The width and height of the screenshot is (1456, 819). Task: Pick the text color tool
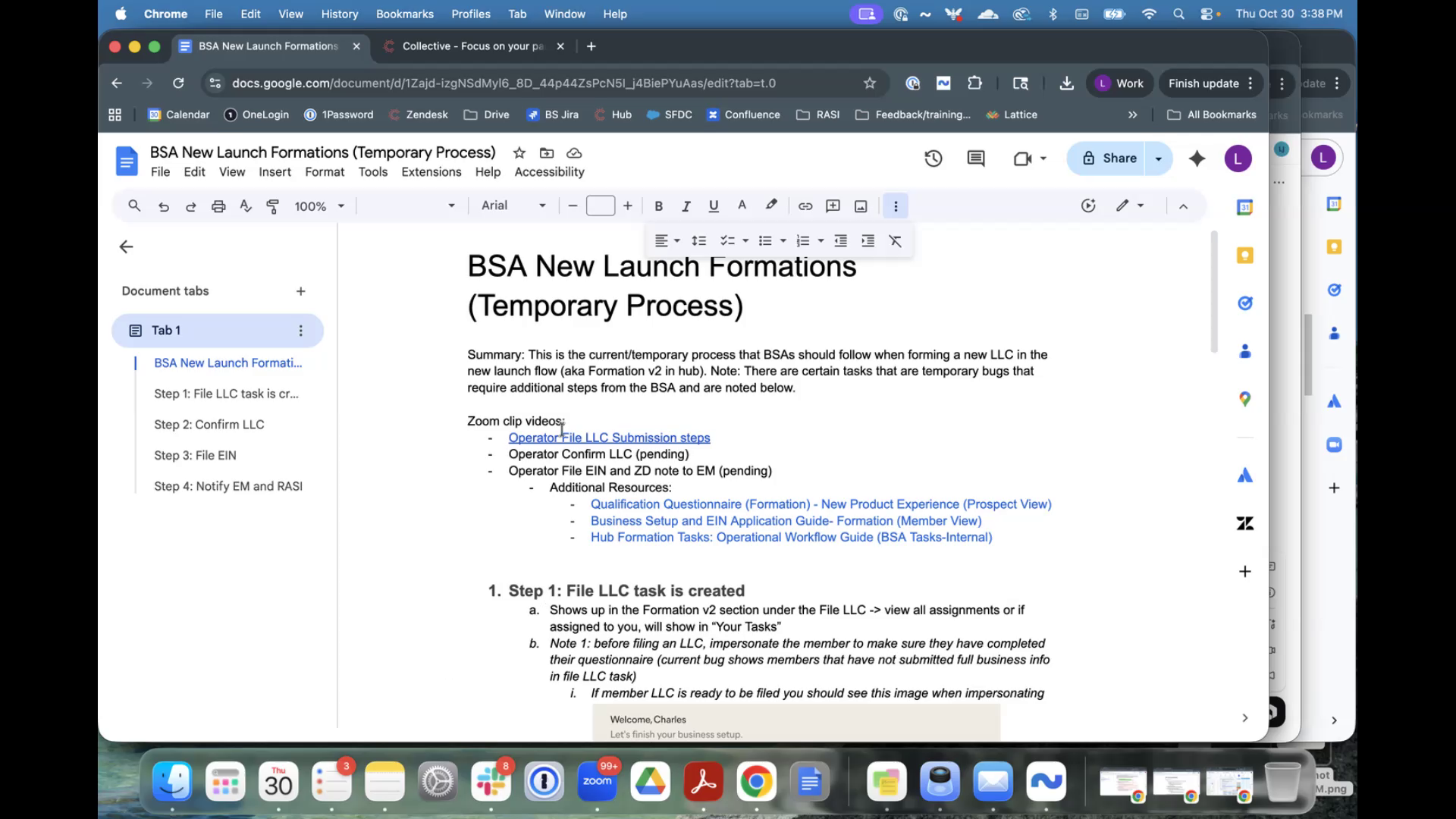click(742, 206)
